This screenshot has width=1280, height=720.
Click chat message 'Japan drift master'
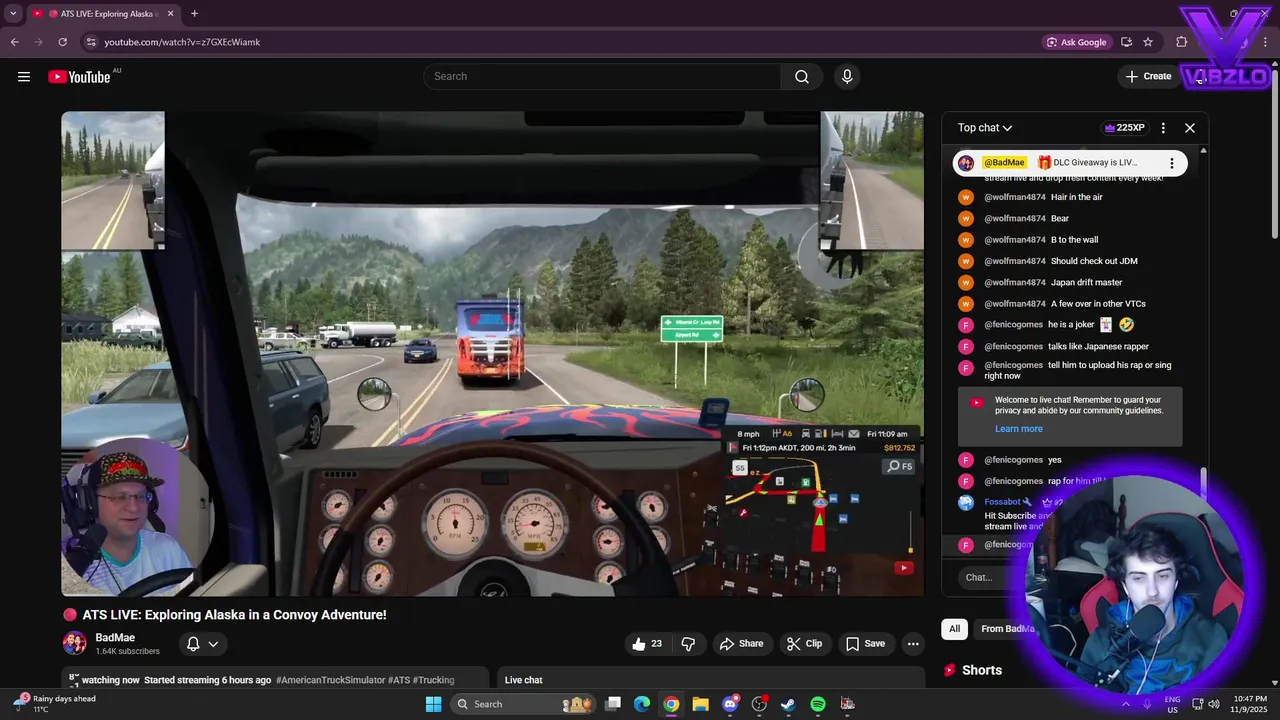pos(1086,282)
